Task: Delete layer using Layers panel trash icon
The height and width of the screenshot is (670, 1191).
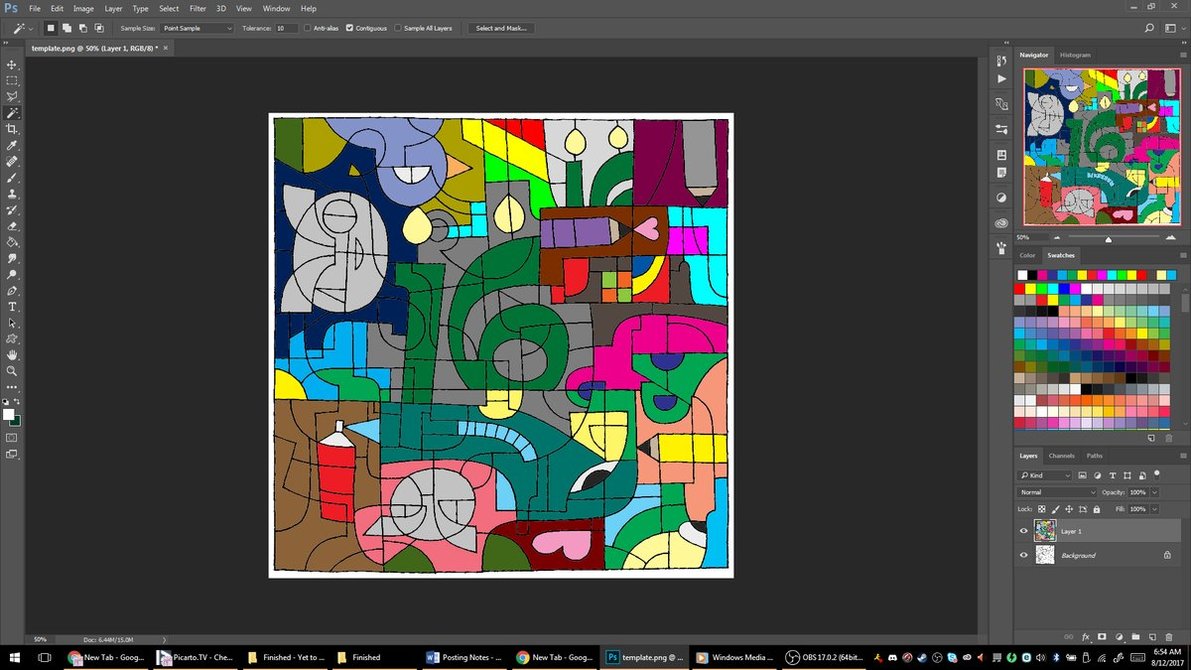Action: (x=1168, y=636)
